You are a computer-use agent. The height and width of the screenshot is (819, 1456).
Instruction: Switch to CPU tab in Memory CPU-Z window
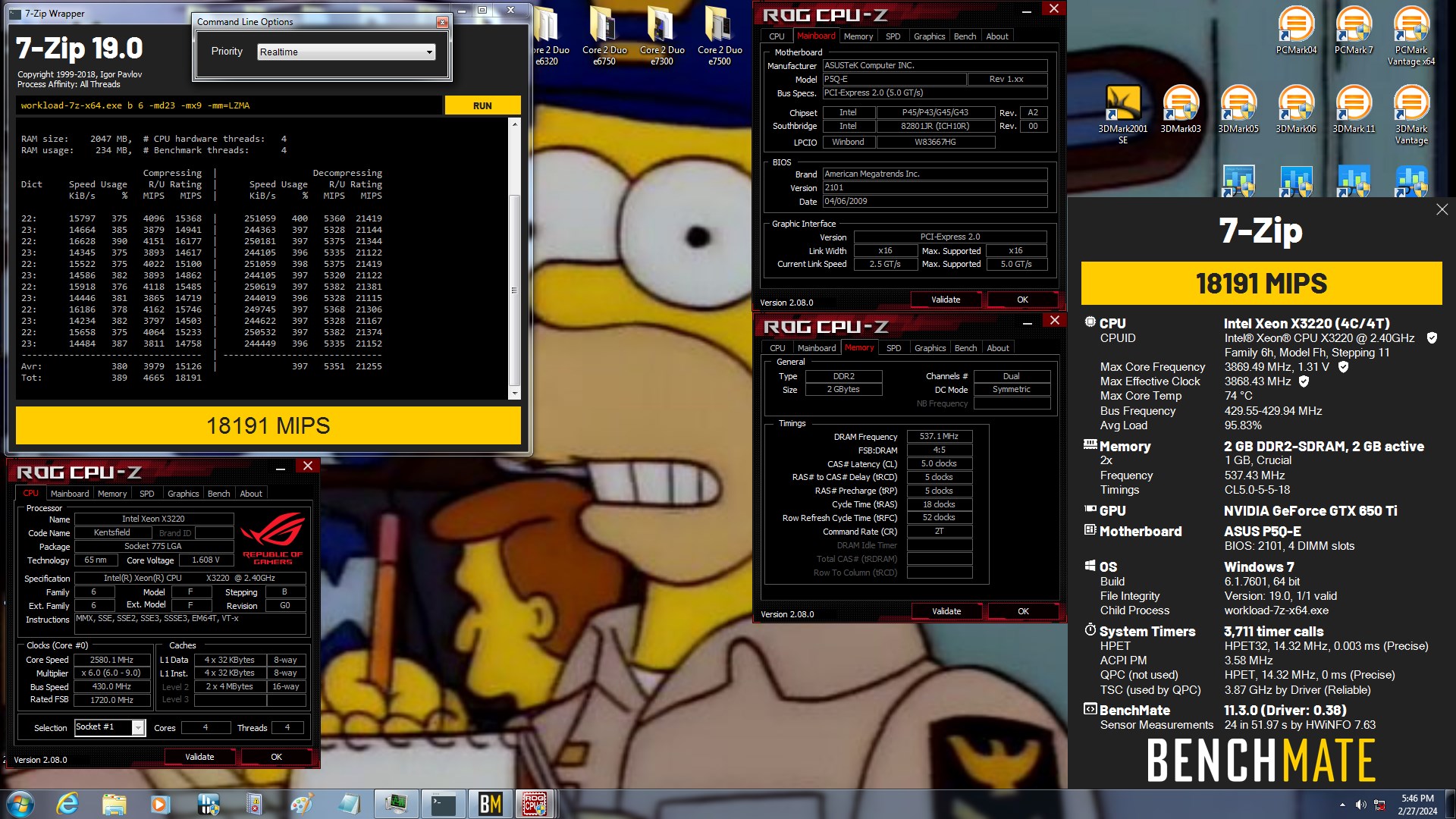(x=777, y=348)
